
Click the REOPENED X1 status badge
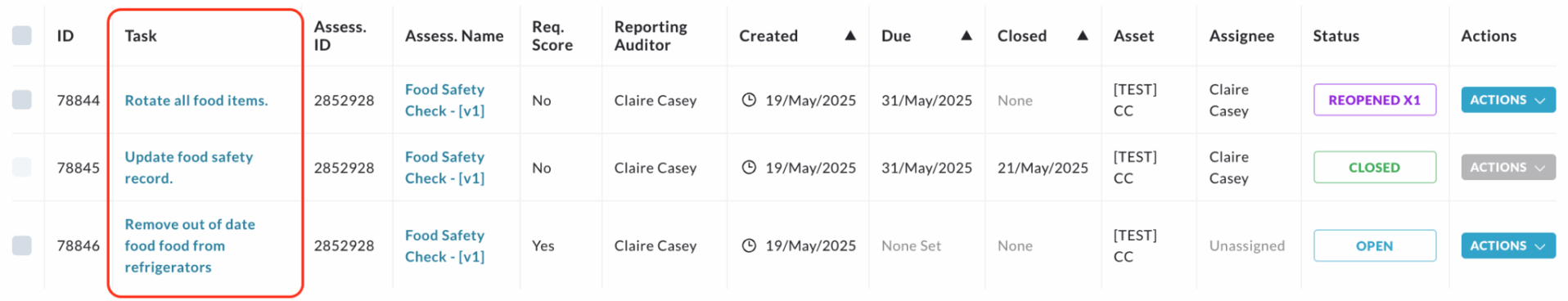(1374, 100)
